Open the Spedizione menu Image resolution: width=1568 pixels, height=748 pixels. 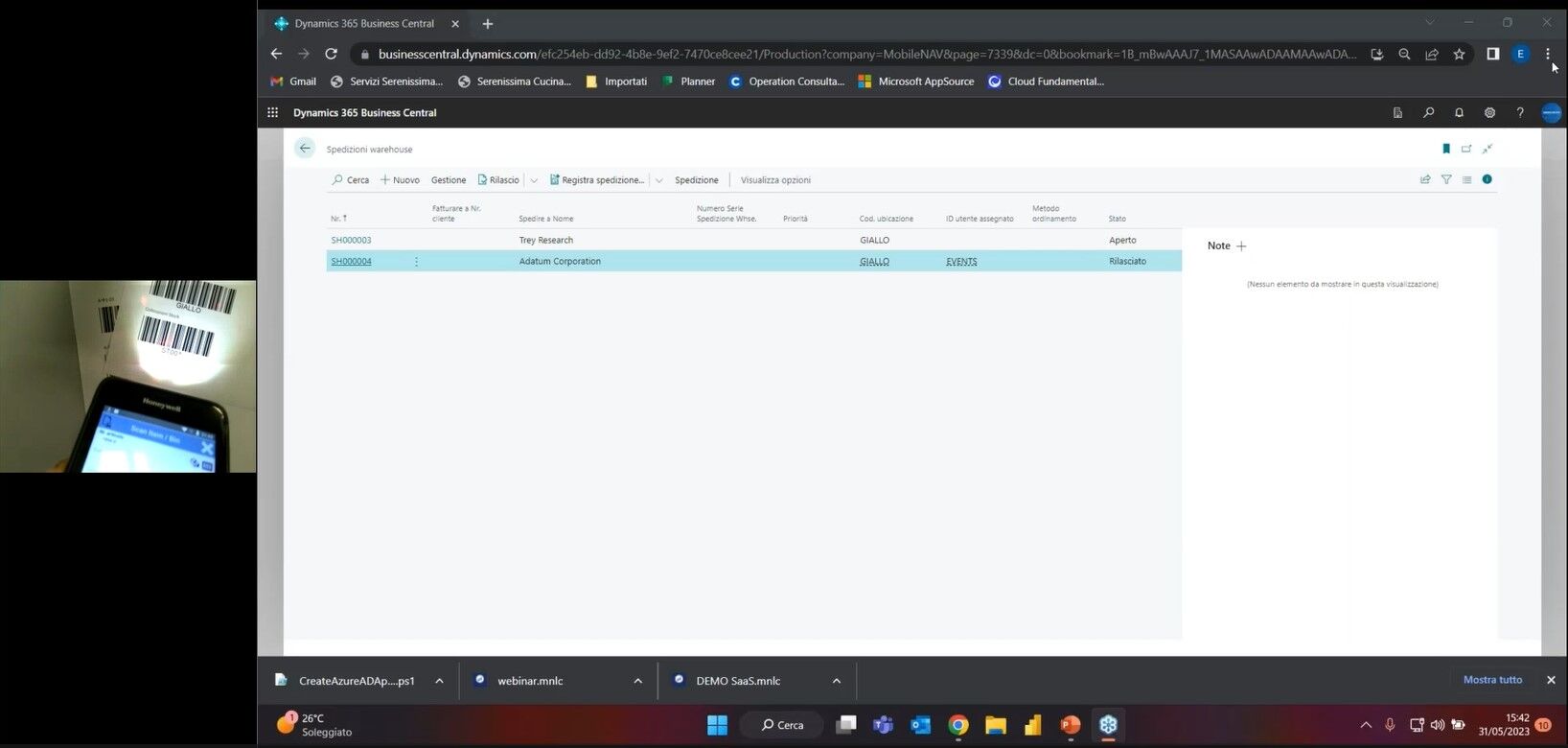coord(696,180)
